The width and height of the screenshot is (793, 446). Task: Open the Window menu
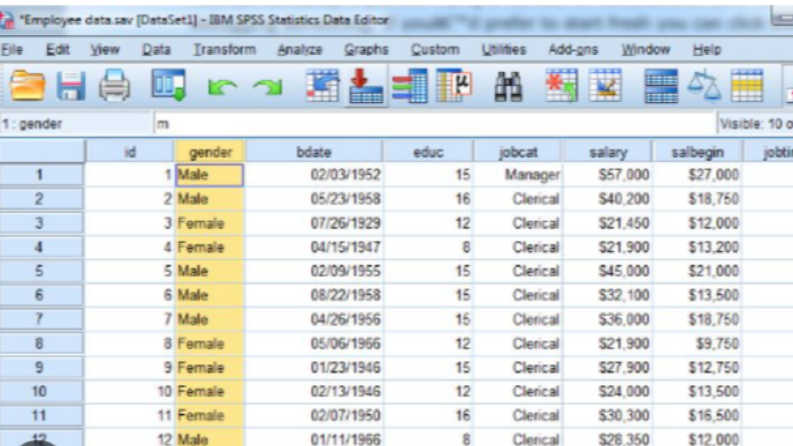(x=646, y=50)
